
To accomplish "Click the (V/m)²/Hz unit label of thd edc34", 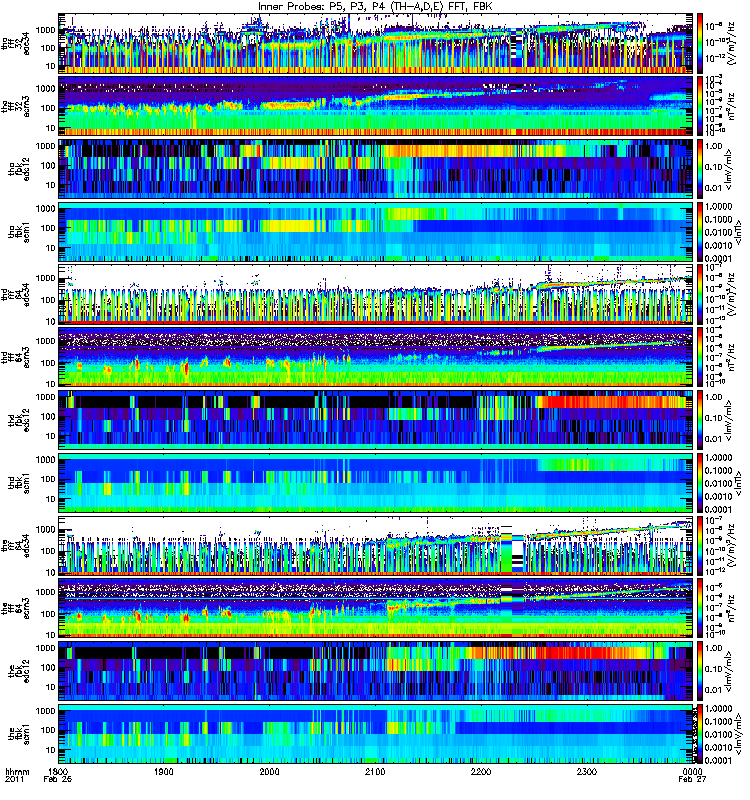I will tap(730, 295).
